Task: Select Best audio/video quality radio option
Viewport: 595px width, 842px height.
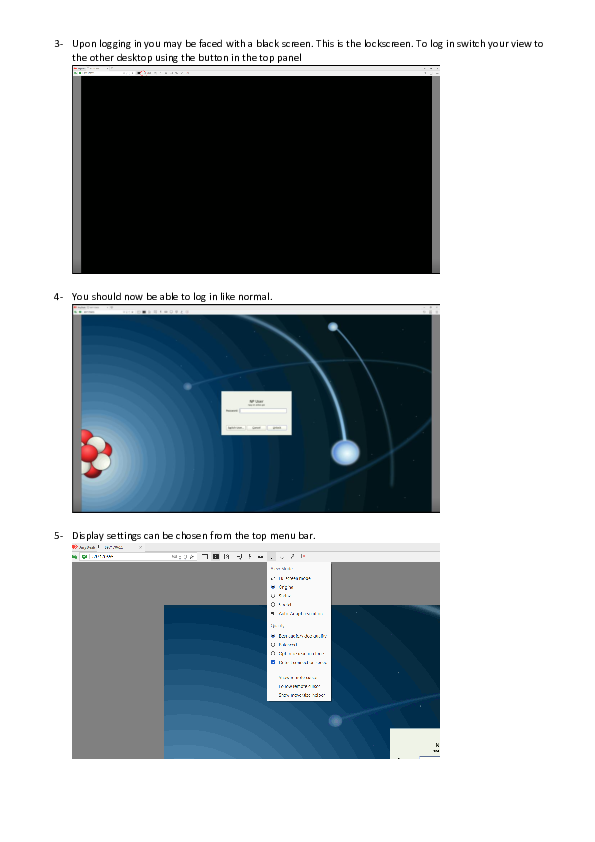Action: click(273, 636)
